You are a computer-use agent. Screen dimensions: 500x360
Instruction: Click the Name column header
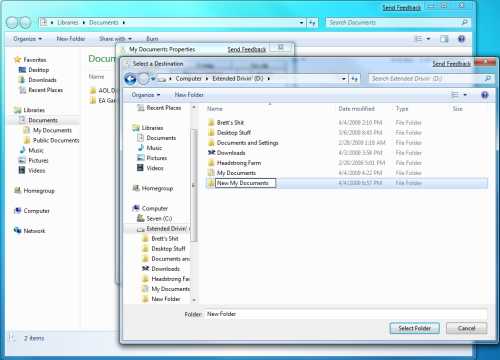pyautogui.click(x=215, y=109)
